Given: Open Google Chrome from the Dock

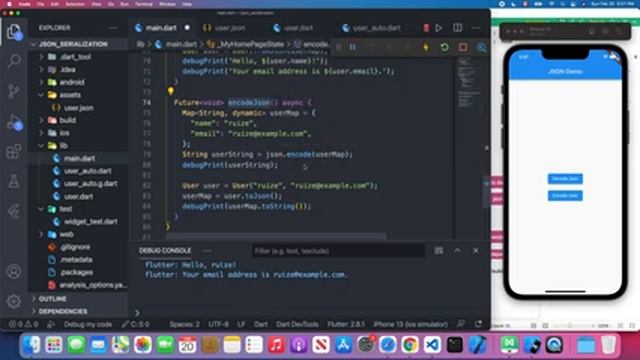Looking at the screenshot, I should (x=409, y=345).
